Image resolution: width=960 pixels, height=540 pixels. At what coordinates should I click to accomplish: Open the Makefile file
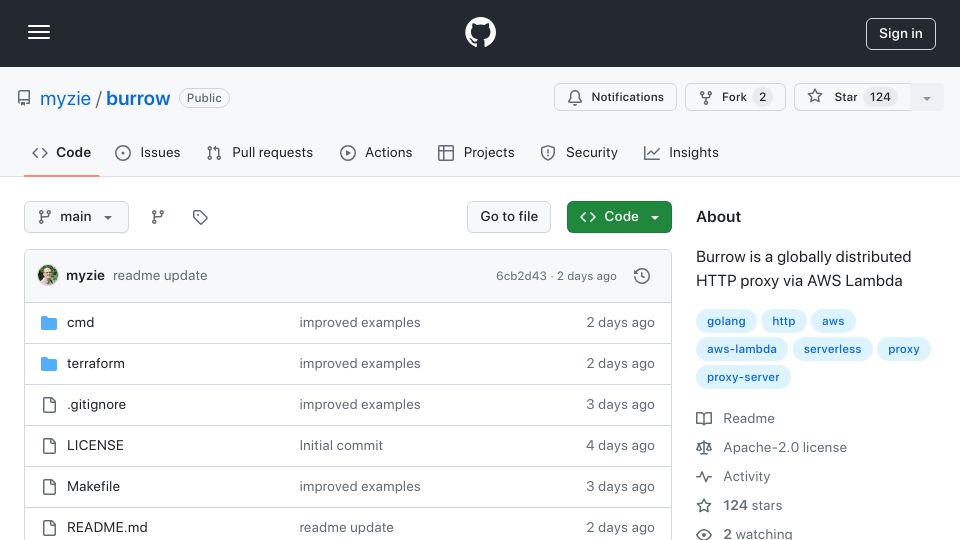[93, 487]
